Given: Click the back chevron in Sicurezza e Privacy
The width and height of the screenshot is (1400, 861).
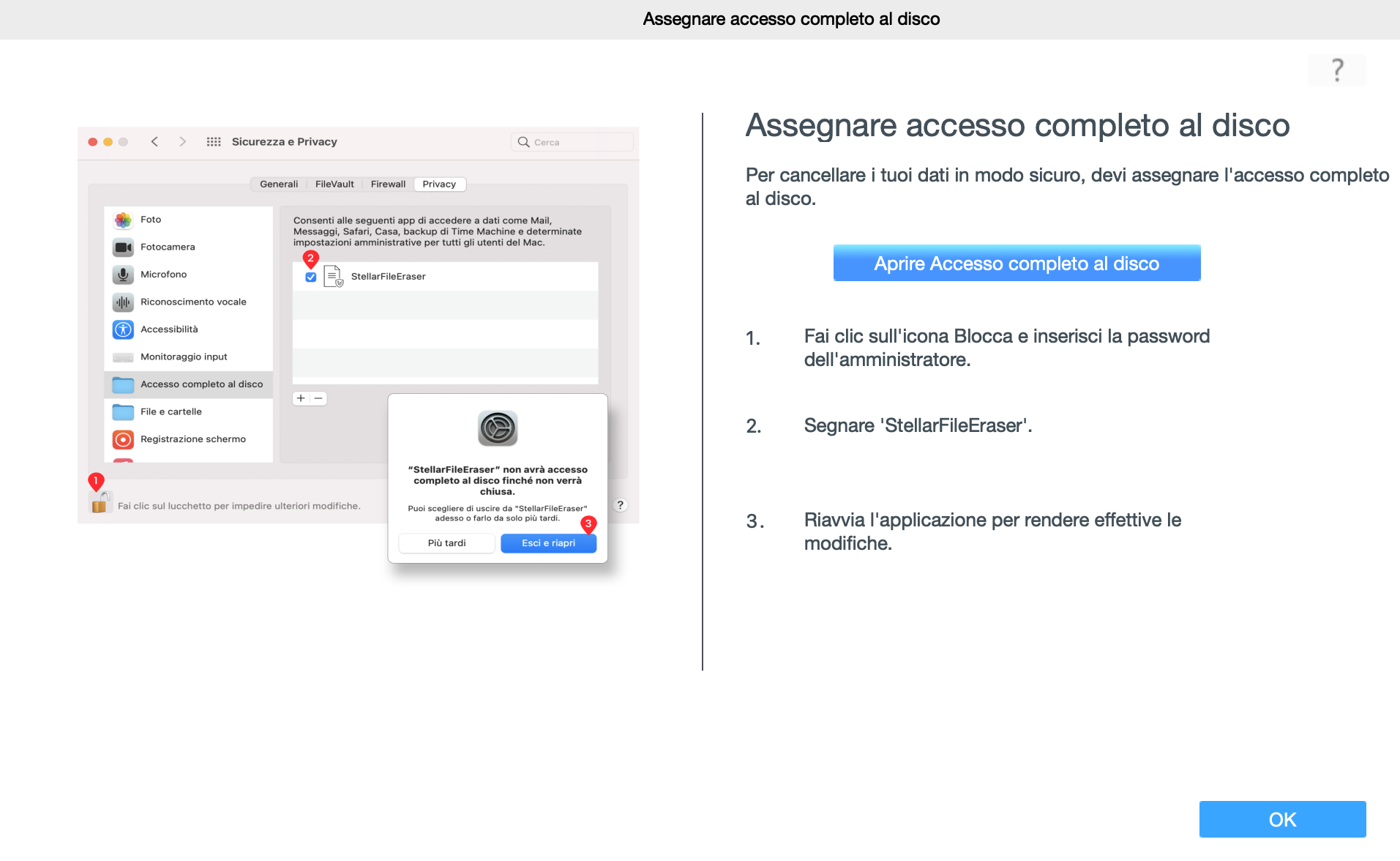Looking at the screenshot, I should [154, 142].
